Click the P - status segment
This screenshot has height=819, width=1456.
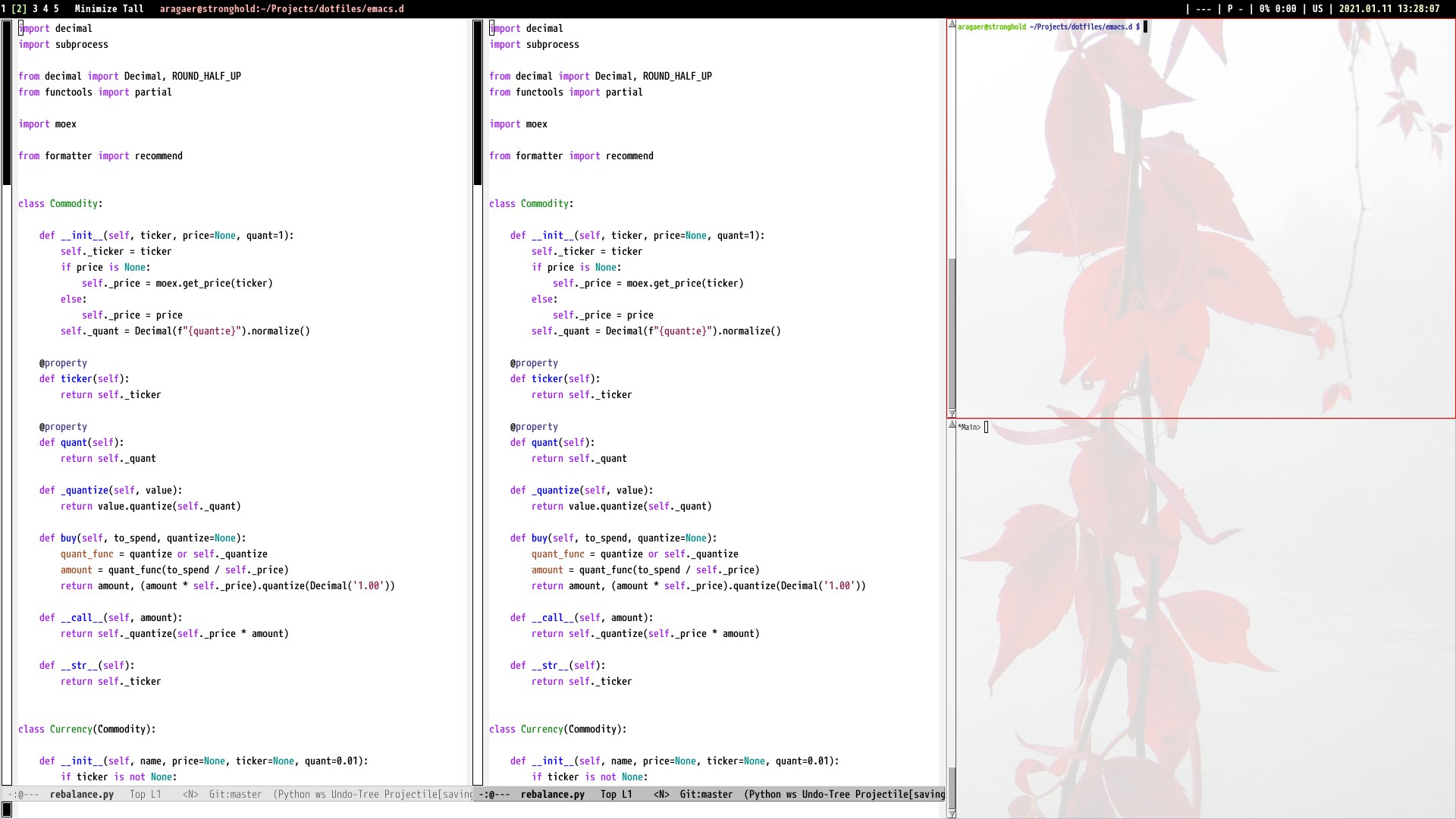point(1235,9)
